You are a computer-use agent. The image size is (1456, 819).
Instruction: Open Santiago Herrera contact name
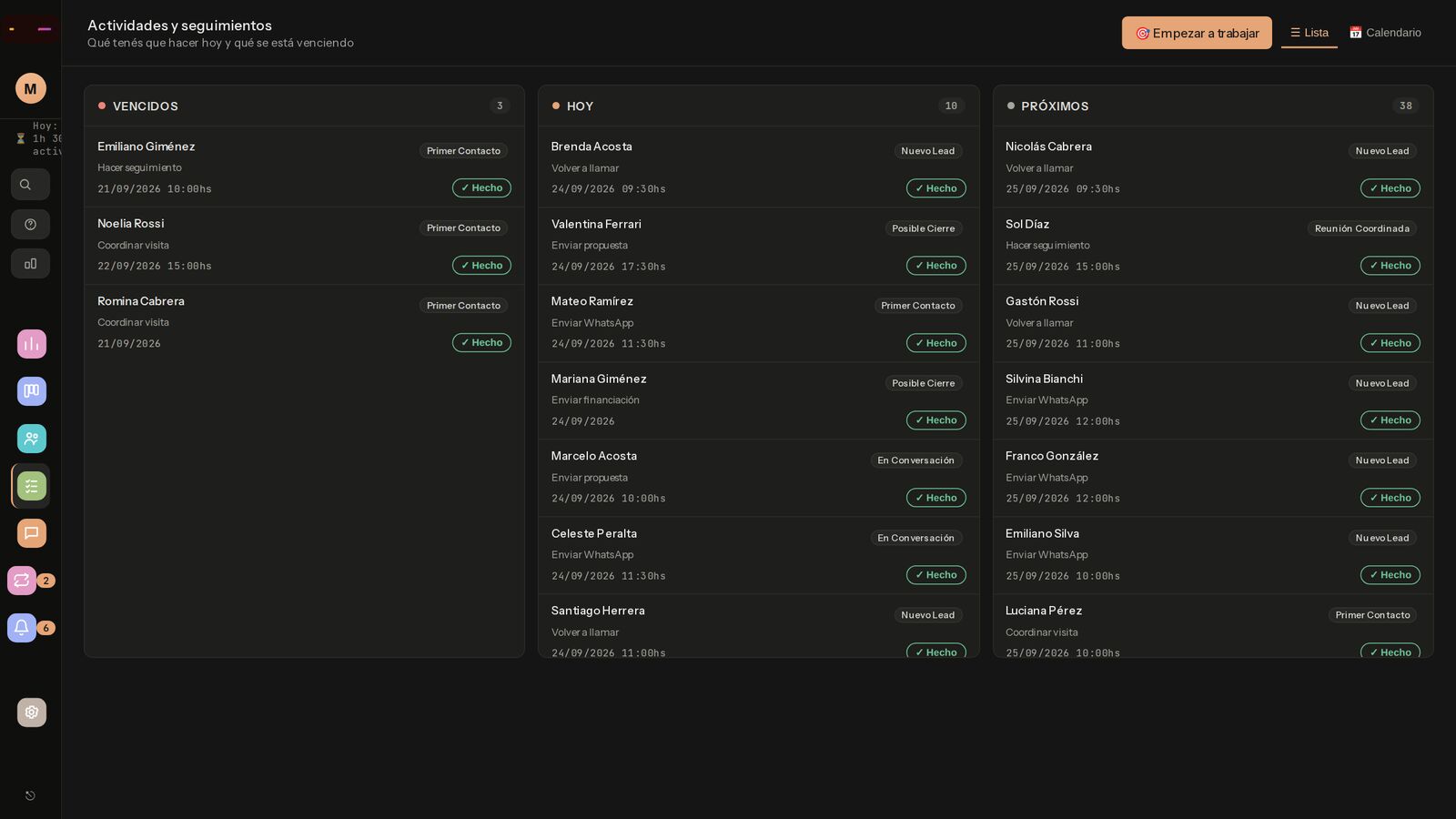click(x=598, y=611)
